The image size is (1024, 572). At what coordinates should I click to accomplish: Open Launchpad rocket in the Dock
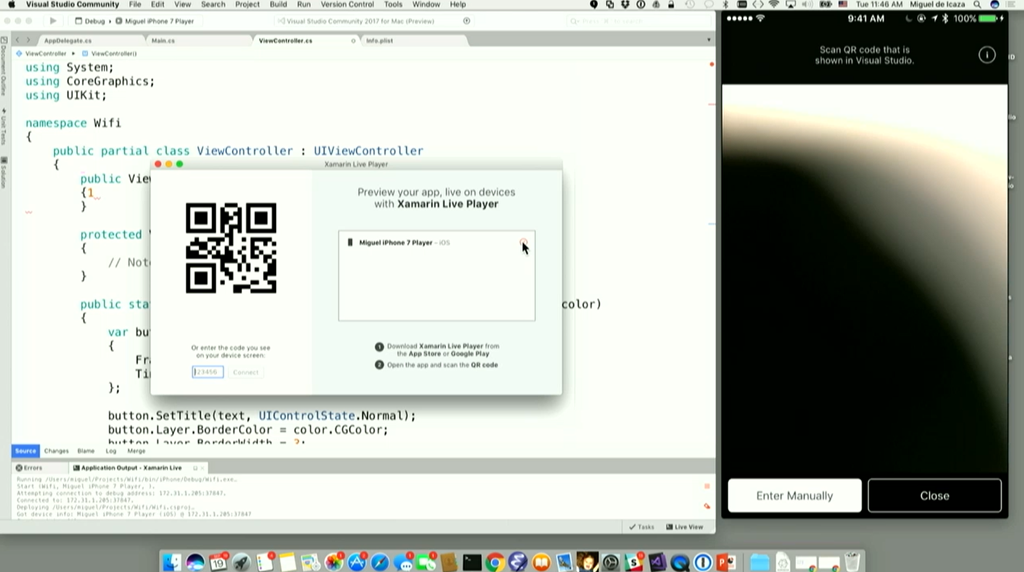click(241, 562)
